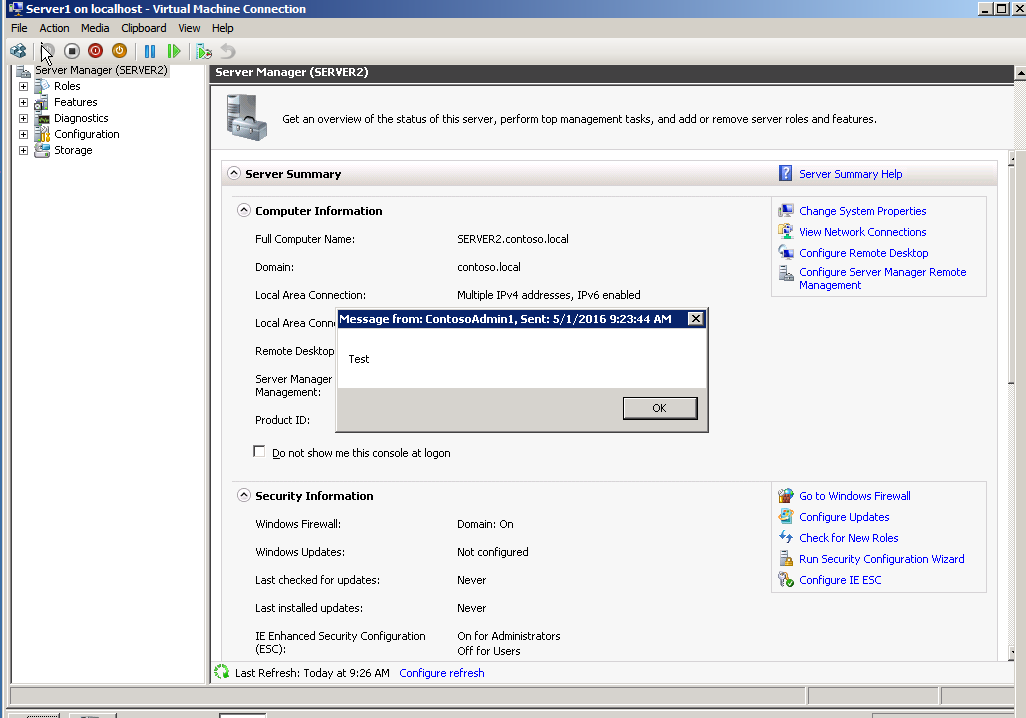Click the Storage tree icon
Image resolution: width=1026 pixels, height=718 pixels.
(x=42, y=150)
